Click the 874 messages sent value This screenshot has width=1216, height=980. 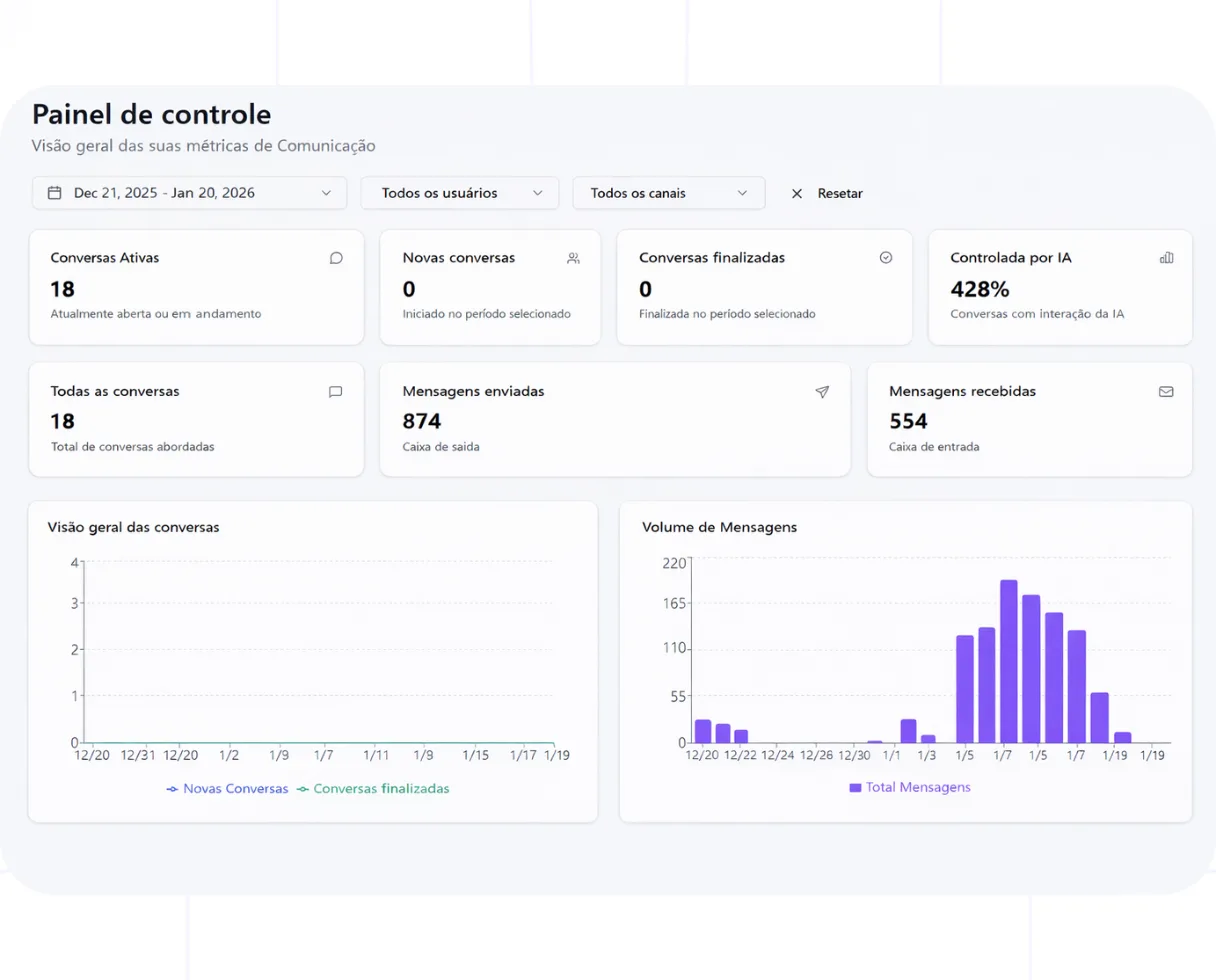[422, 421]
